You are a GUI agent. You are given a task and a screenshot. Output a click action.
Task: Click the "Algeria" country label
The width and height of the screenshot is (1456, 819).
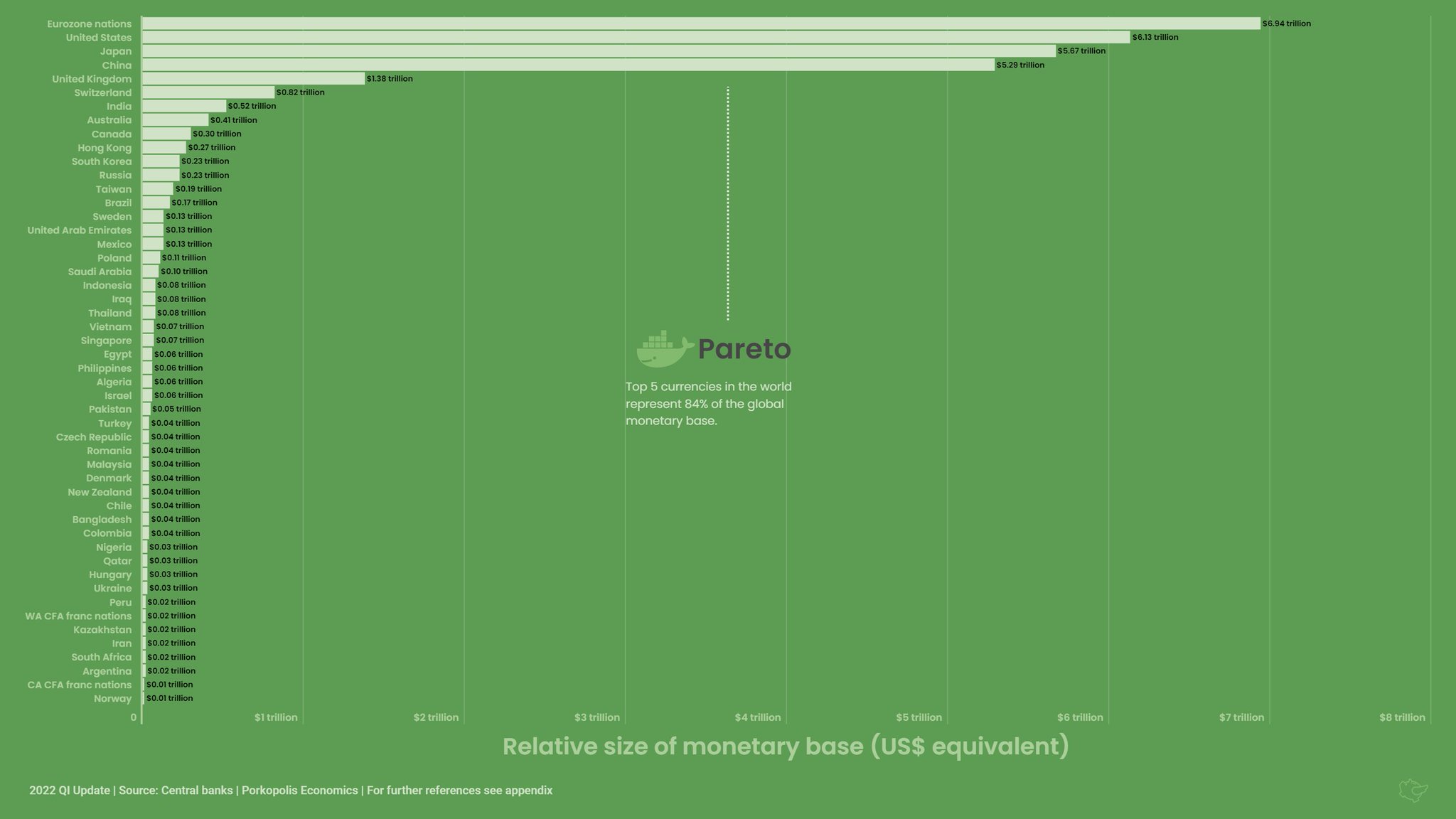(114, 382)
